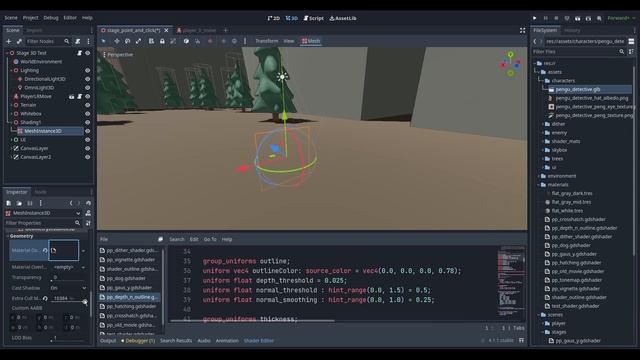
Task: Revert Extra Cull Margin value
Action: (45, 298)
